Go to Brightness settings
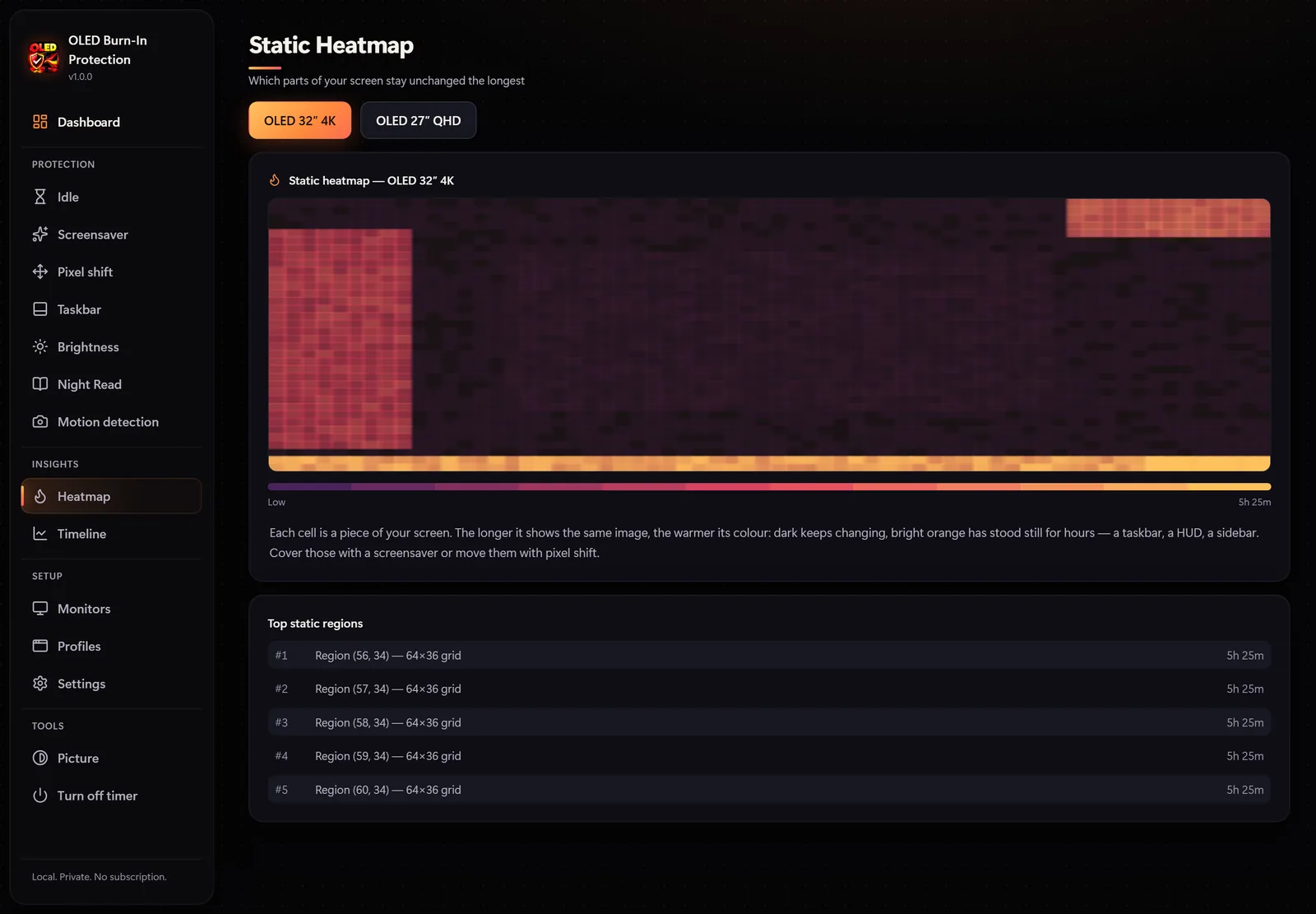Screen dimensions: 1316x914 (x=111, y=346)
